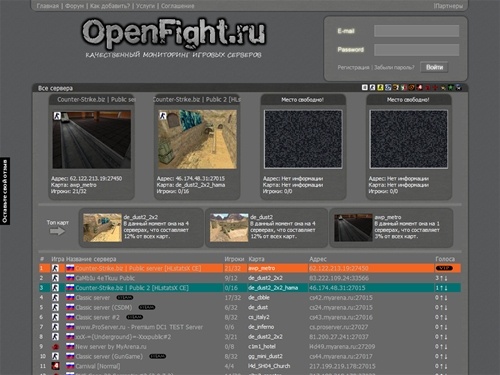The height and width of the screenshot is (375, 500).
Task: Open Counter-Strike.biz | Public server [HLstatsX CE] link
Action: [138, 268]
